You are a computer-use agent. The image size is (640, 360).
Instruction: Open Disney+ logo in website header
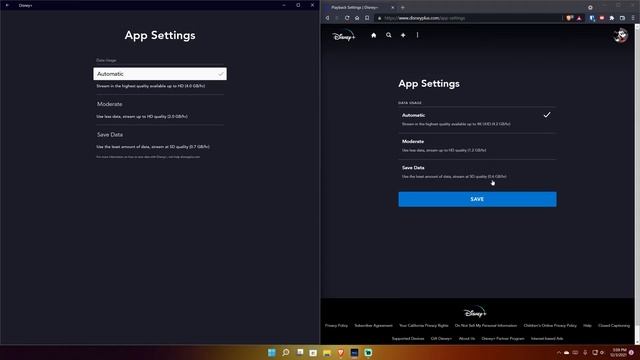point(344,36)
